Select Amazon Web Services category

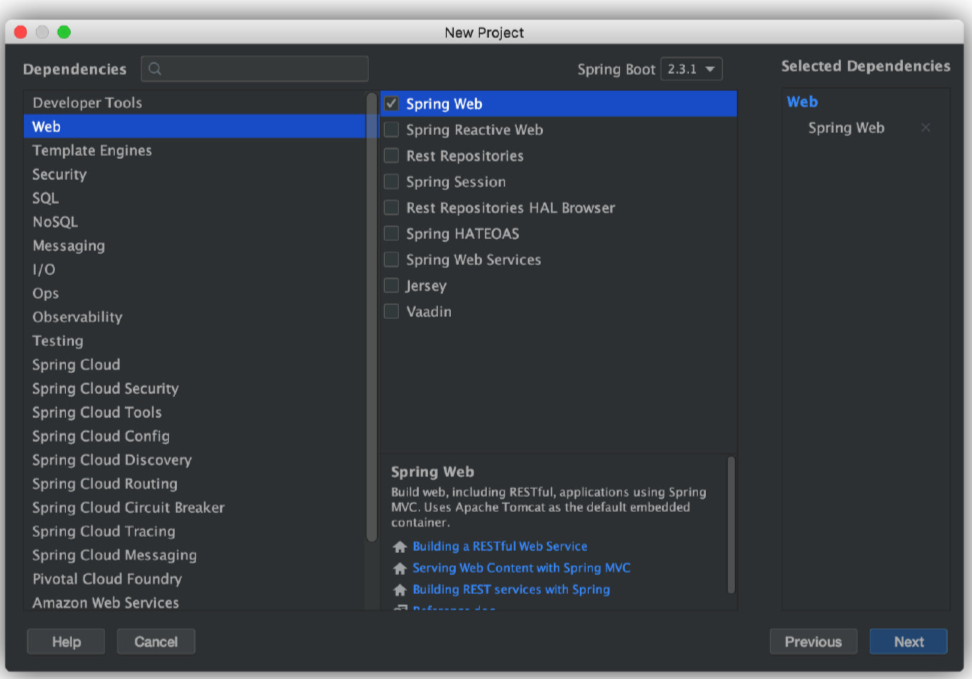pos(195,602)
